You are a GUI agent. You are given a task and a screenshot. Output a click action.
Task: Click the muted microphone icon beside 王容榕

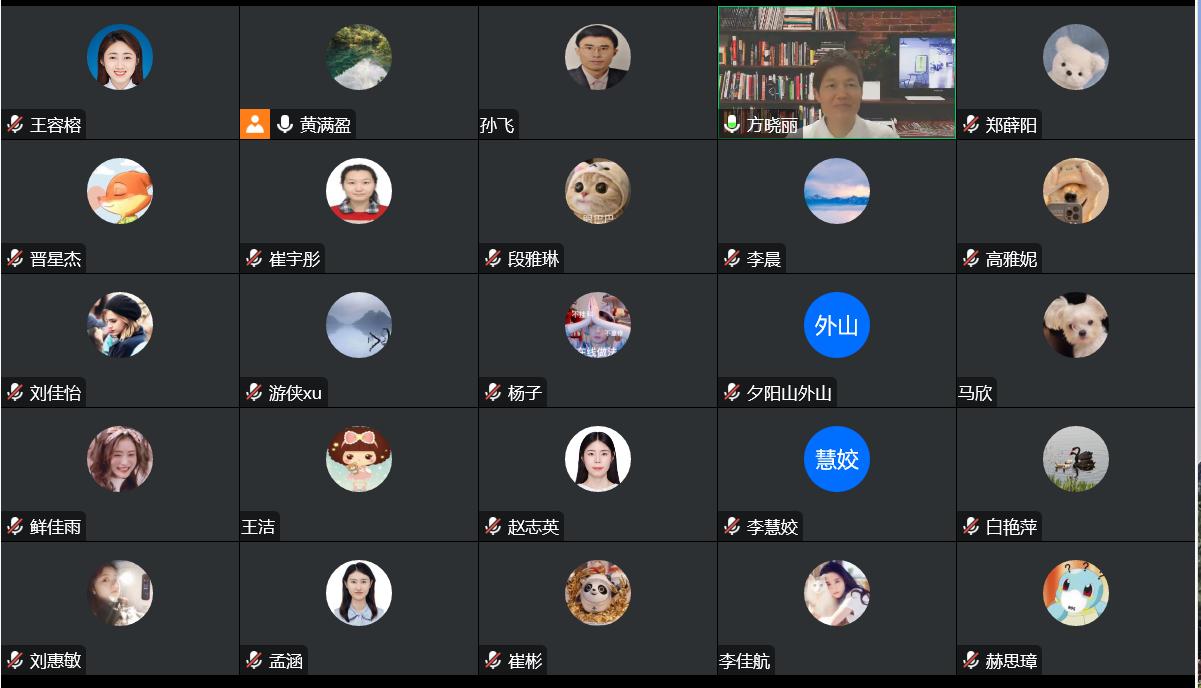click(15, 125)
